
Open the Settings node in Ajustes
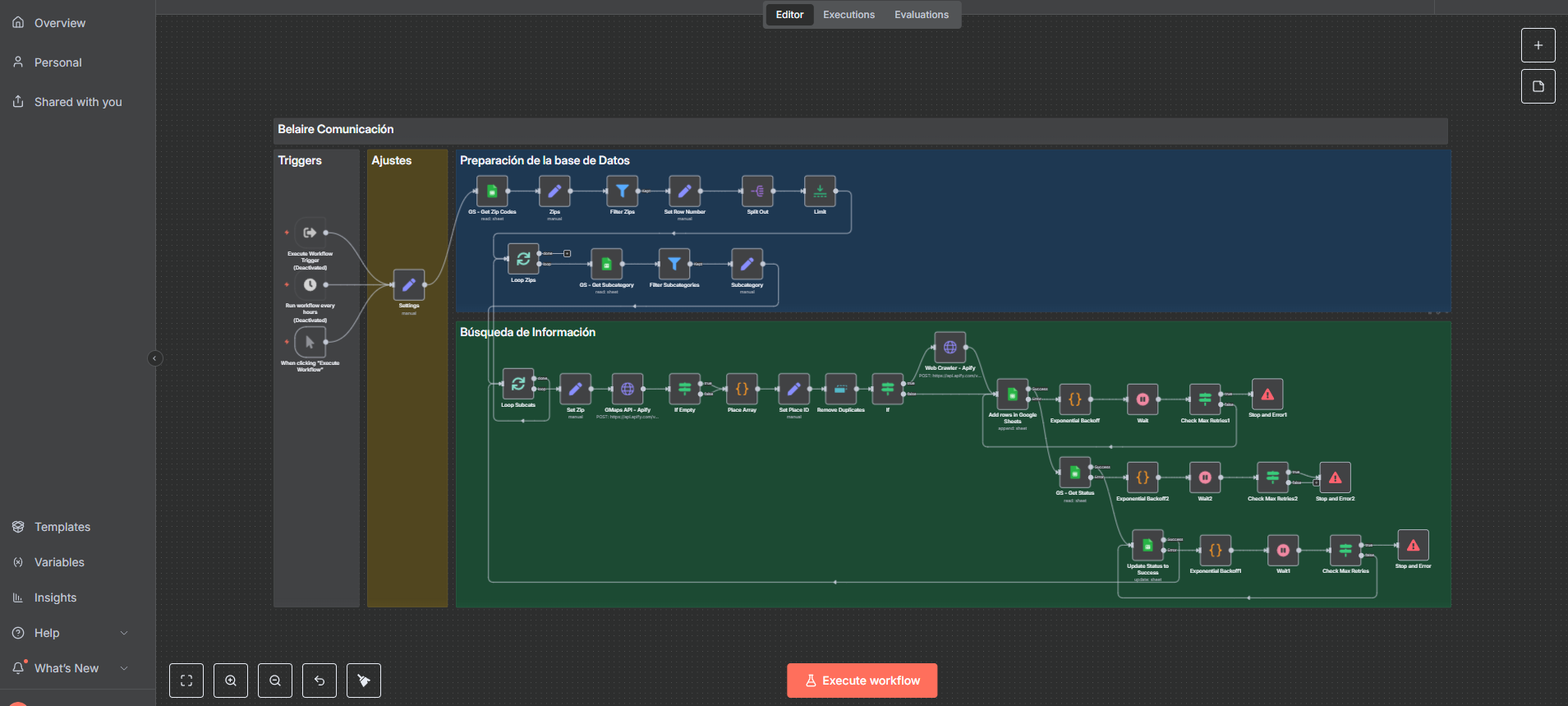tap(408, 285)
